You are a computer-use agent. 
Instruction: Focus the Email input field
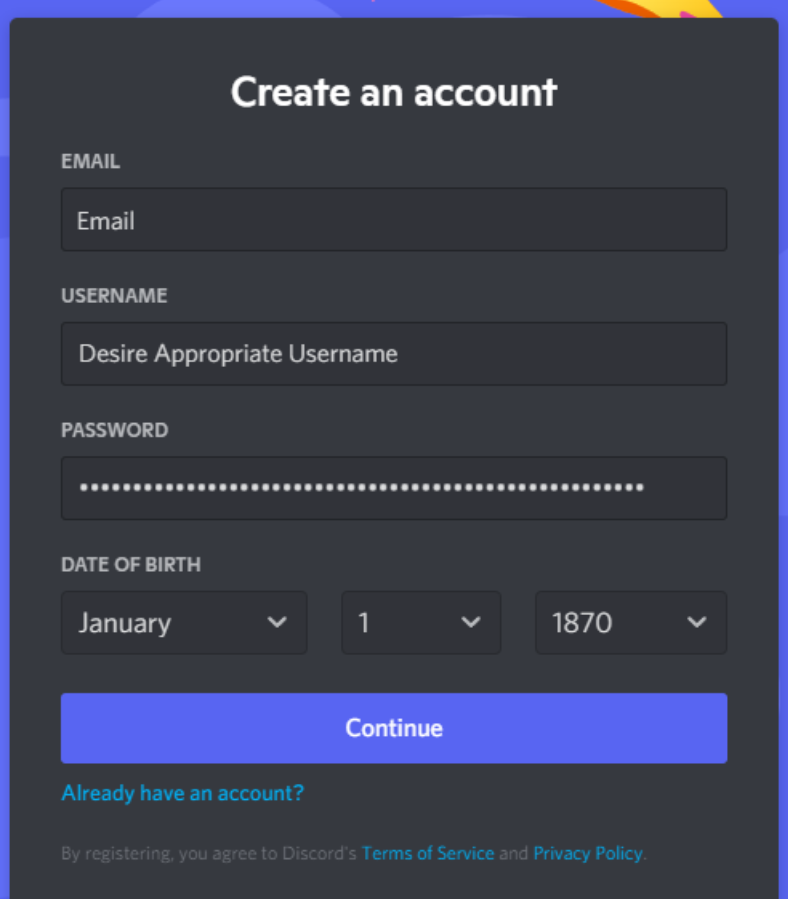tap(394, 220)
